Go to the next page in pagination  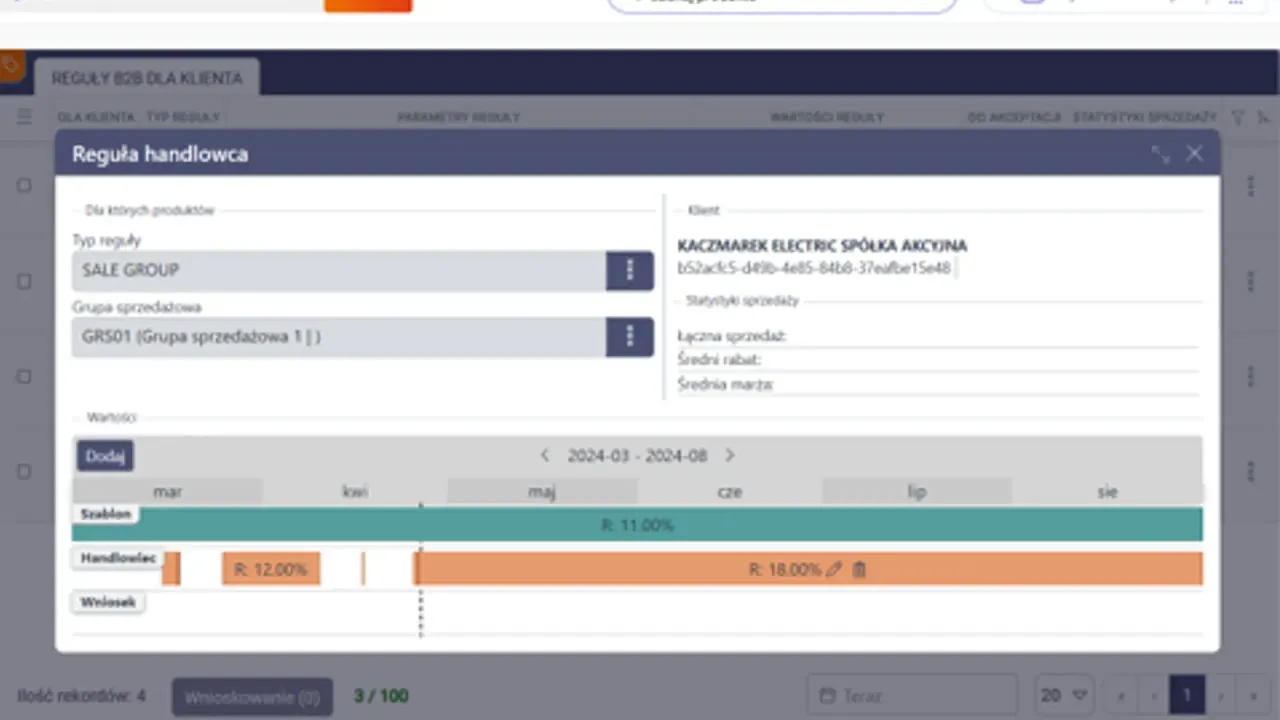point(1220,695)
